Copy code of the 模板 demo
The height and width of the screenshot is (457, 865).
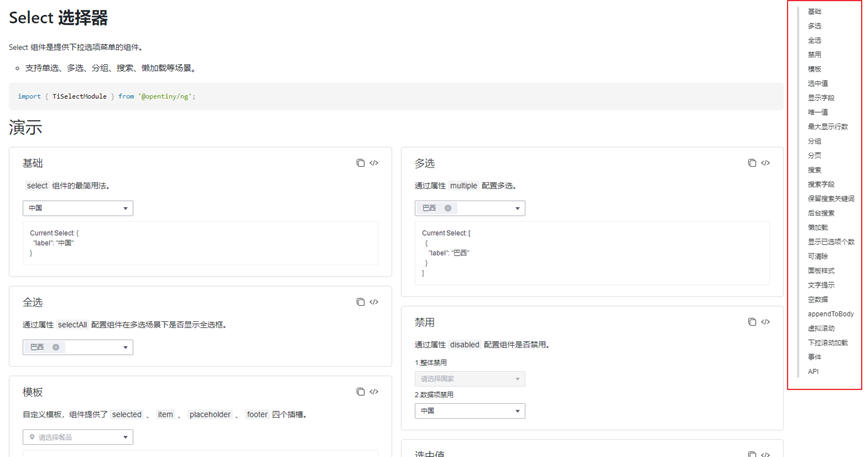[360, 392]
